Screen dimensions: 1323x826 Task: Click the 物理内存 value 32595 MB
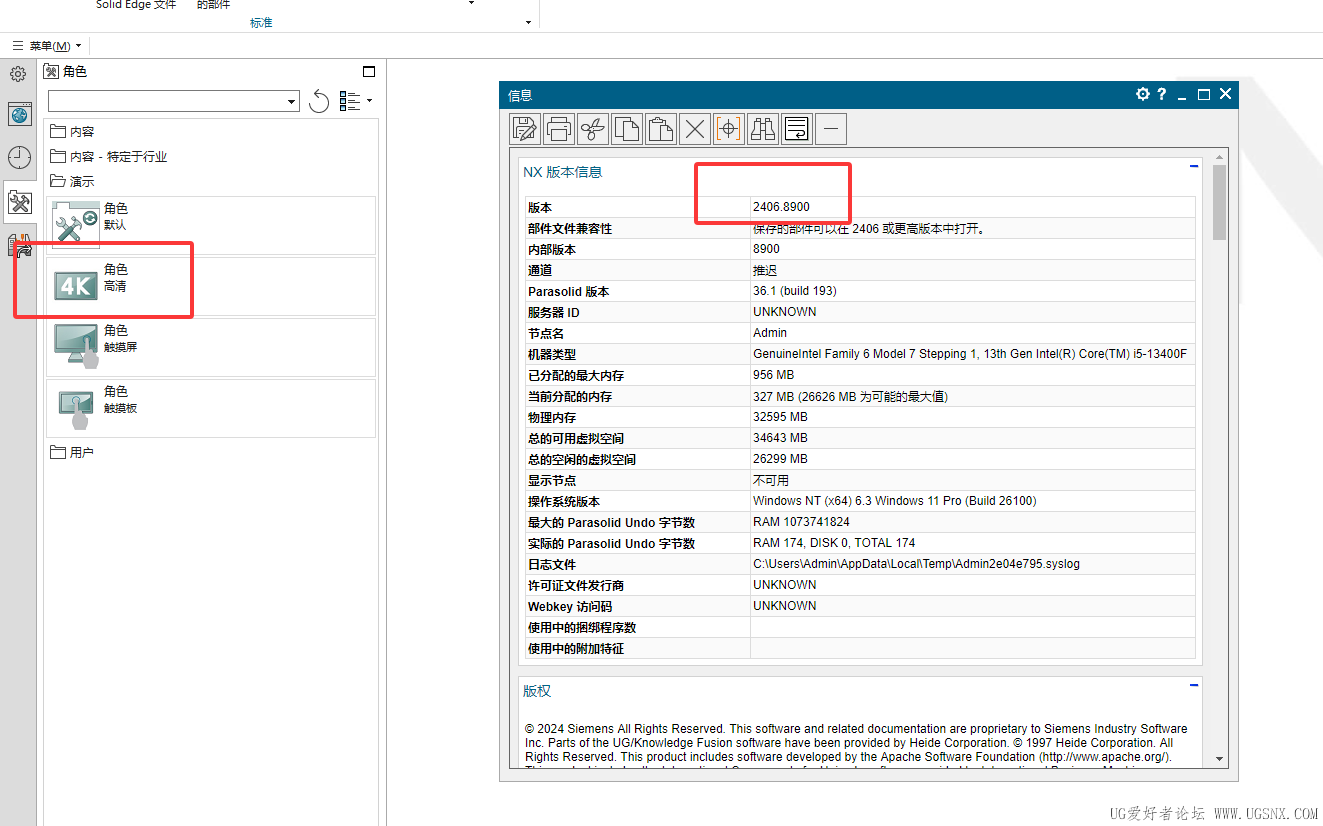(x=780, y=417)
